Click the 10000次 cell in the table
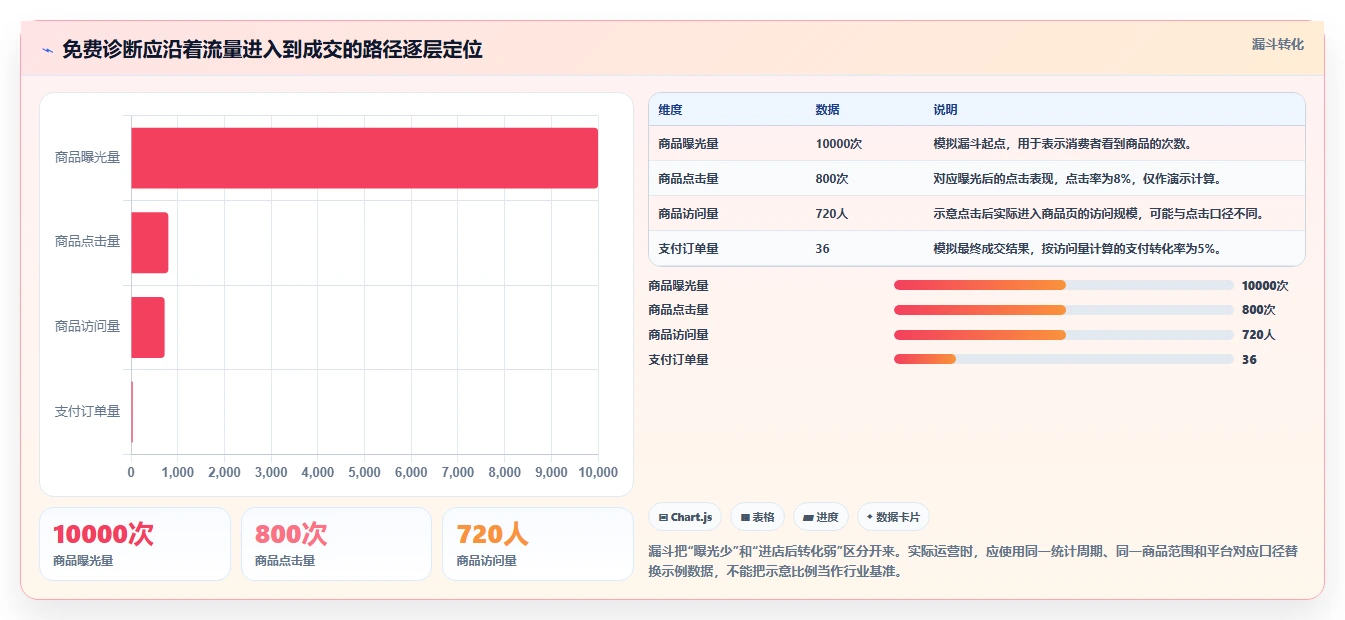The image size is (1345, 620). pyautogui.click(x=838, y=144)
